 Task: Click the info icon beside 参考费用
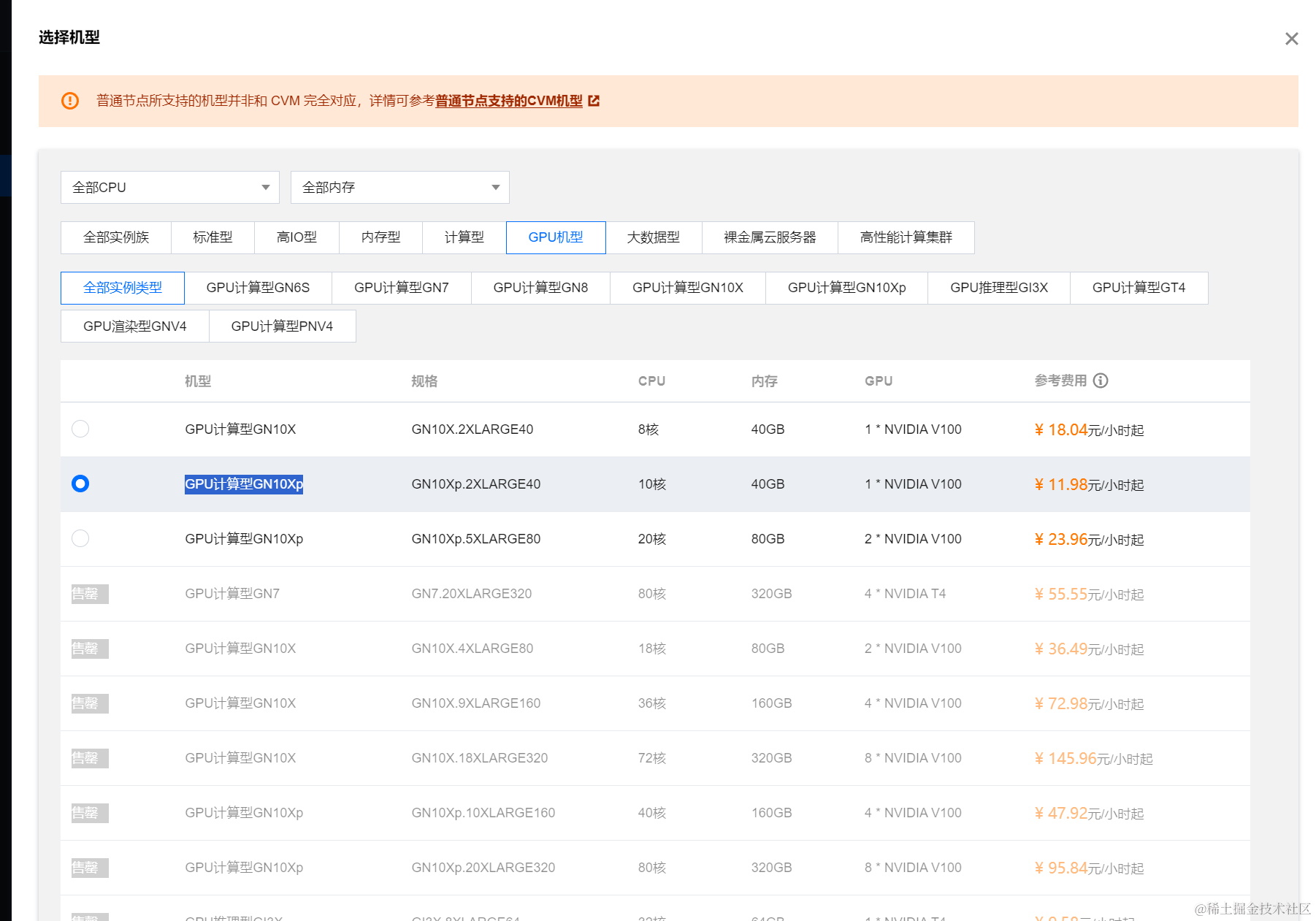1101,381
